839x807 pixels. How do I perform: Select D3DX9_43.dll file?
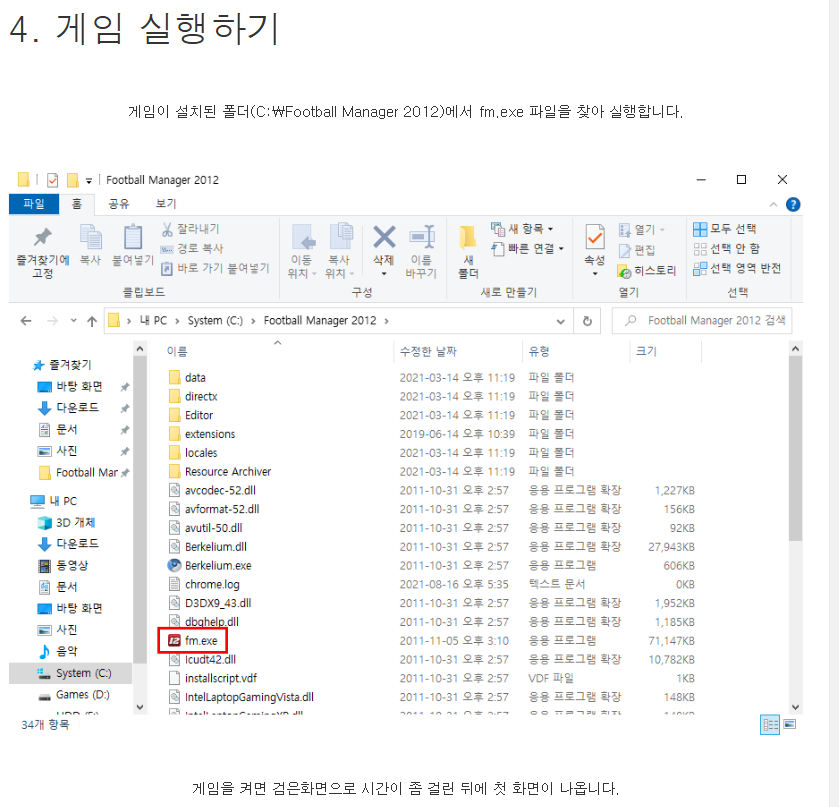(218, 603)
